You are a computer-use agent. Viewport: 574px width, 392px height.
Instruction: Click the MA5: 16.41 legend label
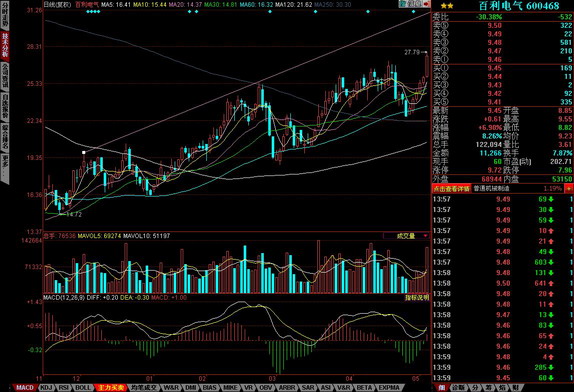(116, 5)
